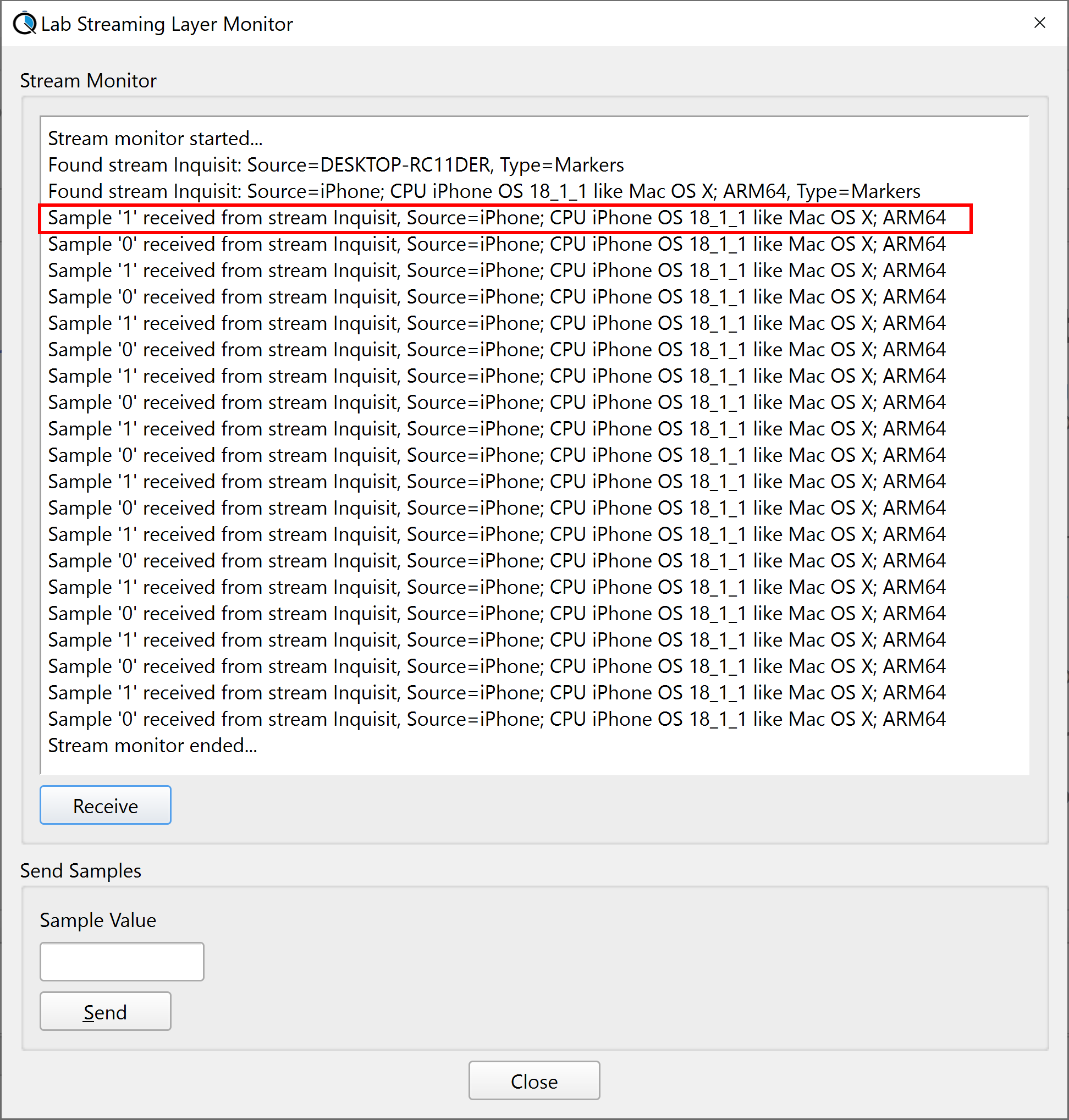1069x1120 pixels.
Task: Click the Close button at the bottom
Action: click(x=534, y=1081)
